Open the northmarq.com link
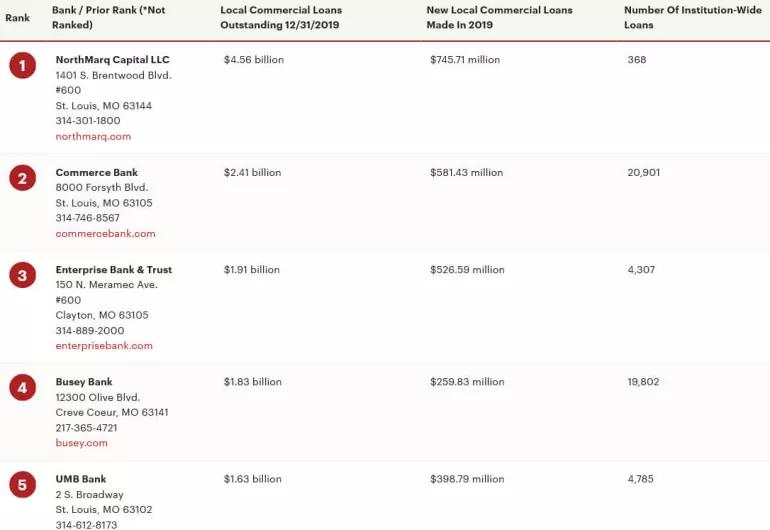 (93, 136)
